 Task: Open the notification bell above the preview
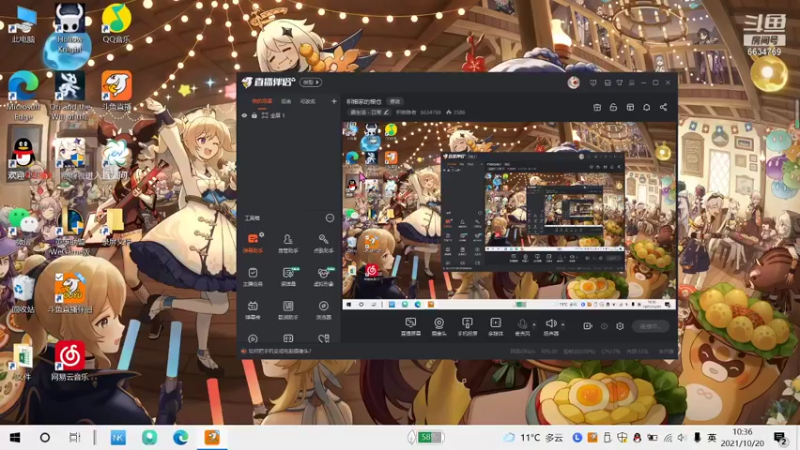[646, 107]
